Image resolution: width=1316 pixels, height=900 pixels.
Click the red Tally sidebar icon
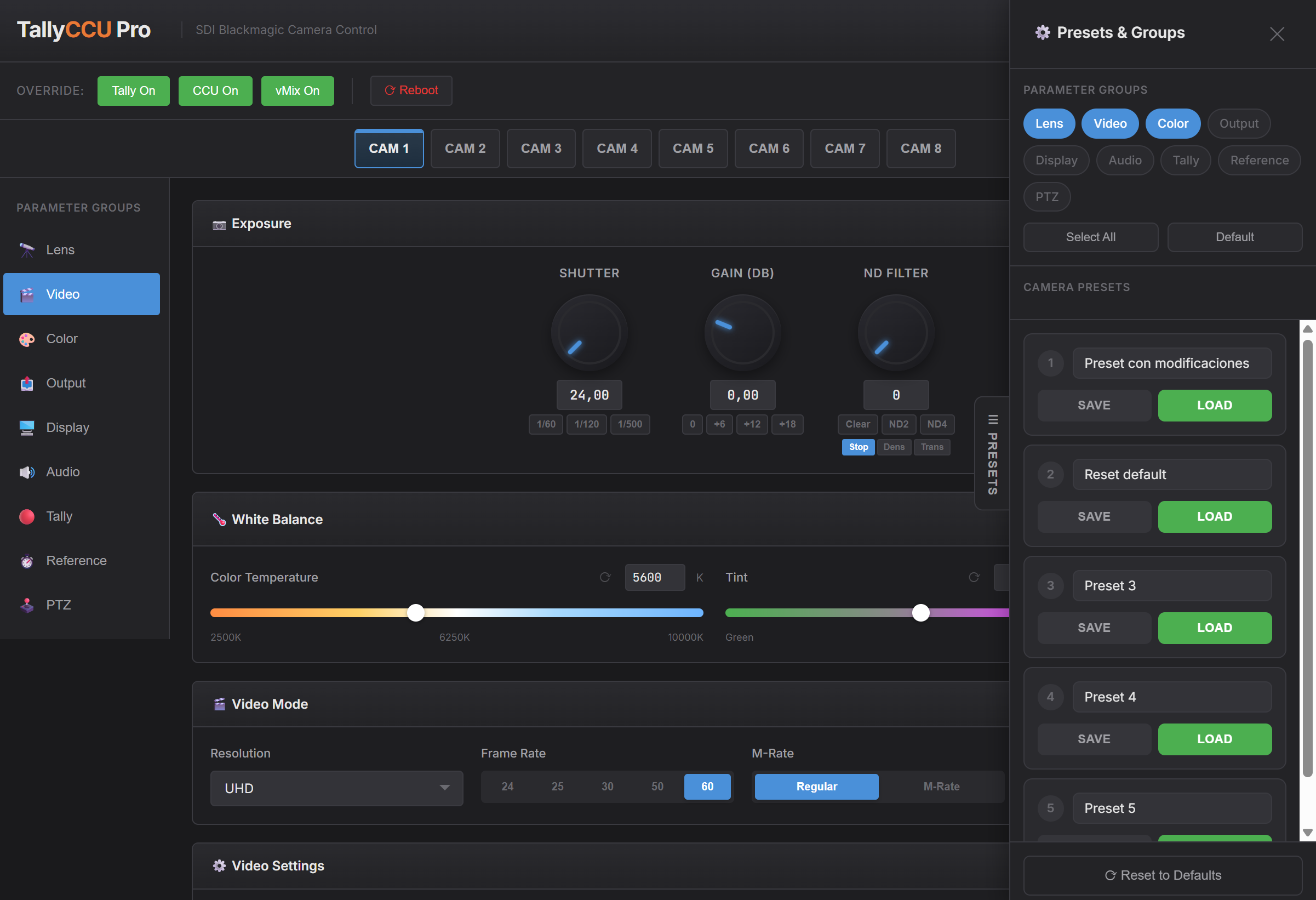[x=27, y=516]
